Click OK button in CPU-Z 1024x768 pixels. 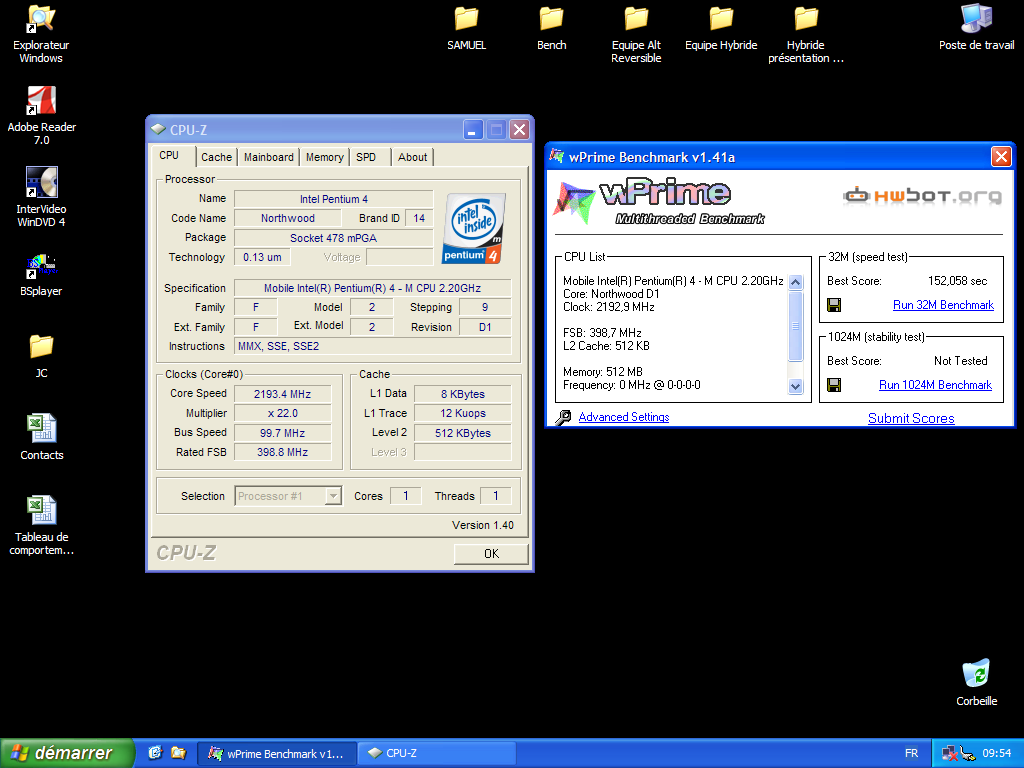click(x=491, y=554)
